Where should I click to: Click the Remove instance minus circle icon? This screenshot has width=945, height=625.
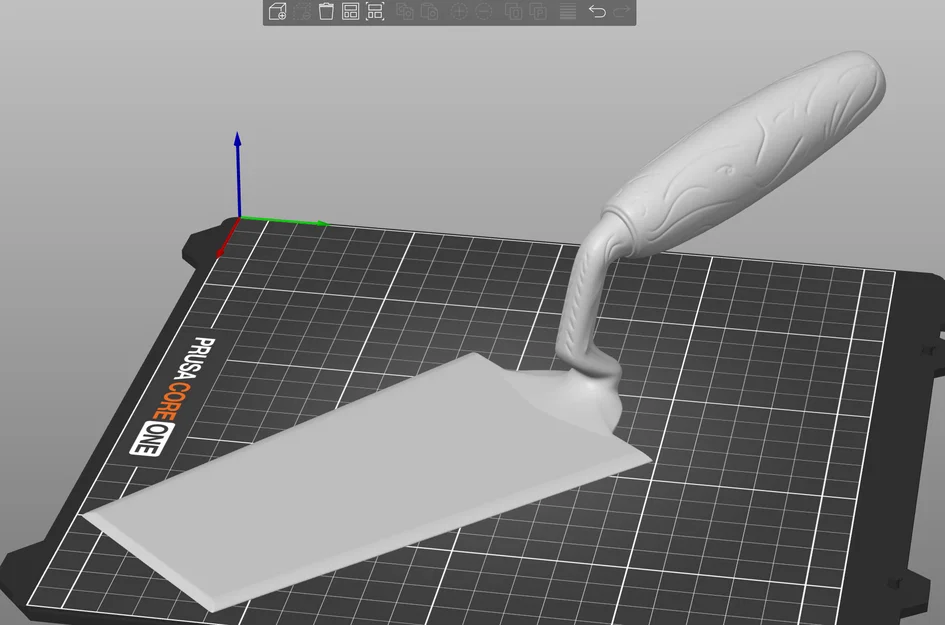click(483, 11)
